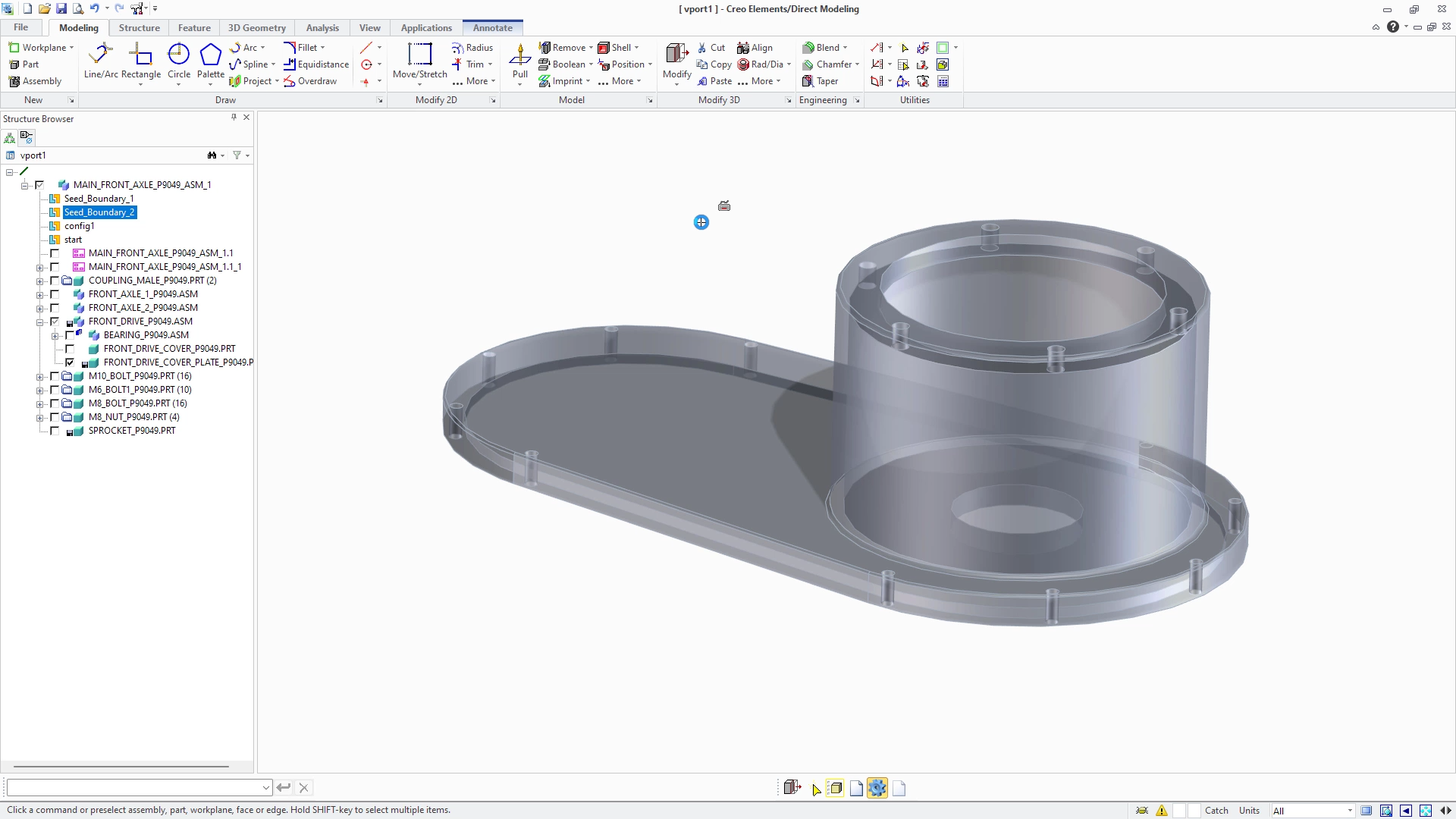The height and width of the screenshot is (819, 1456).
Task: Expand the M10_BOLT_P9049.PRT tree node
Action: point(39,376)
